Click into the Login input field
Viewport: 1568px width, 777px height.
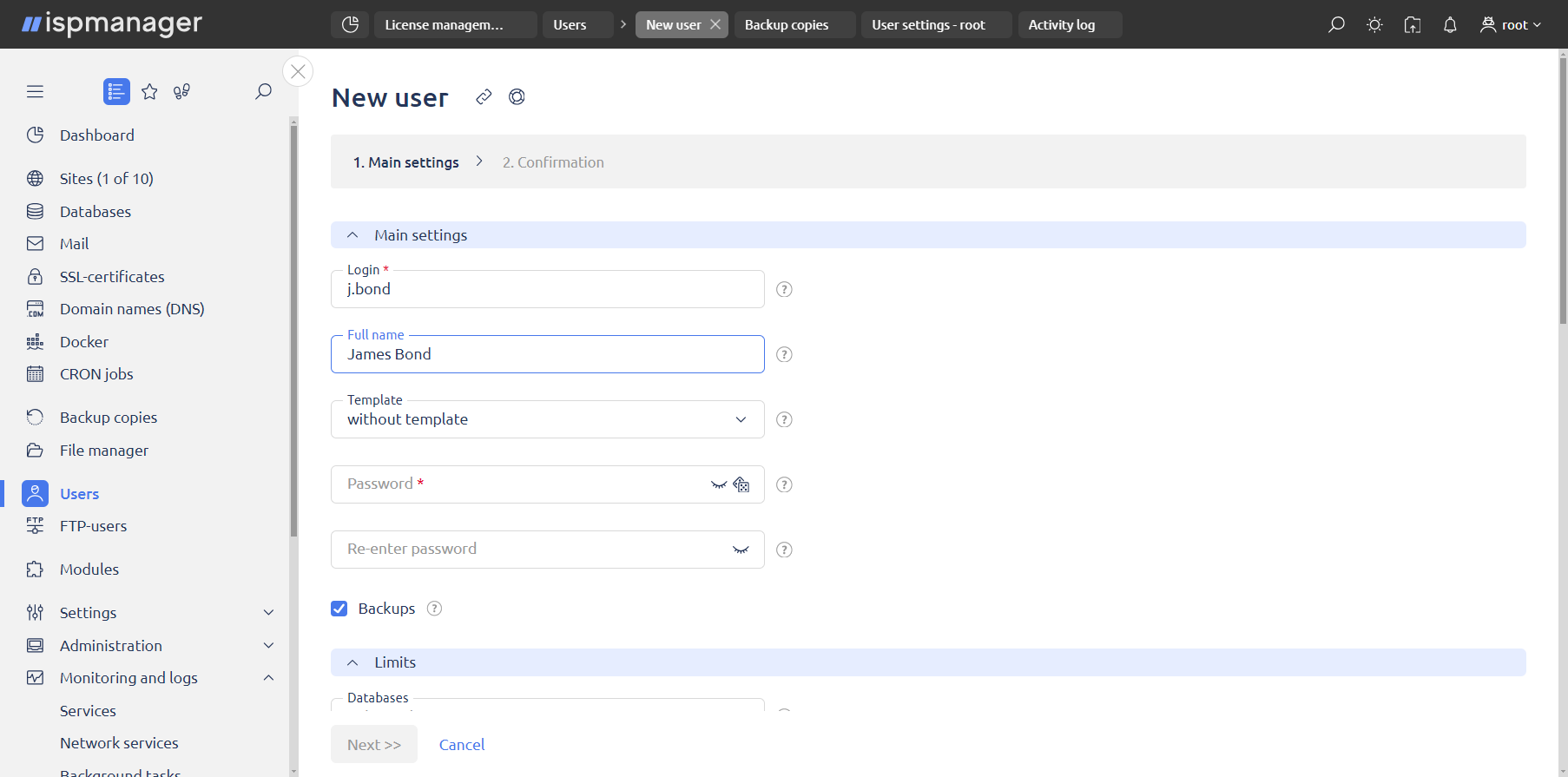(547, 290)
